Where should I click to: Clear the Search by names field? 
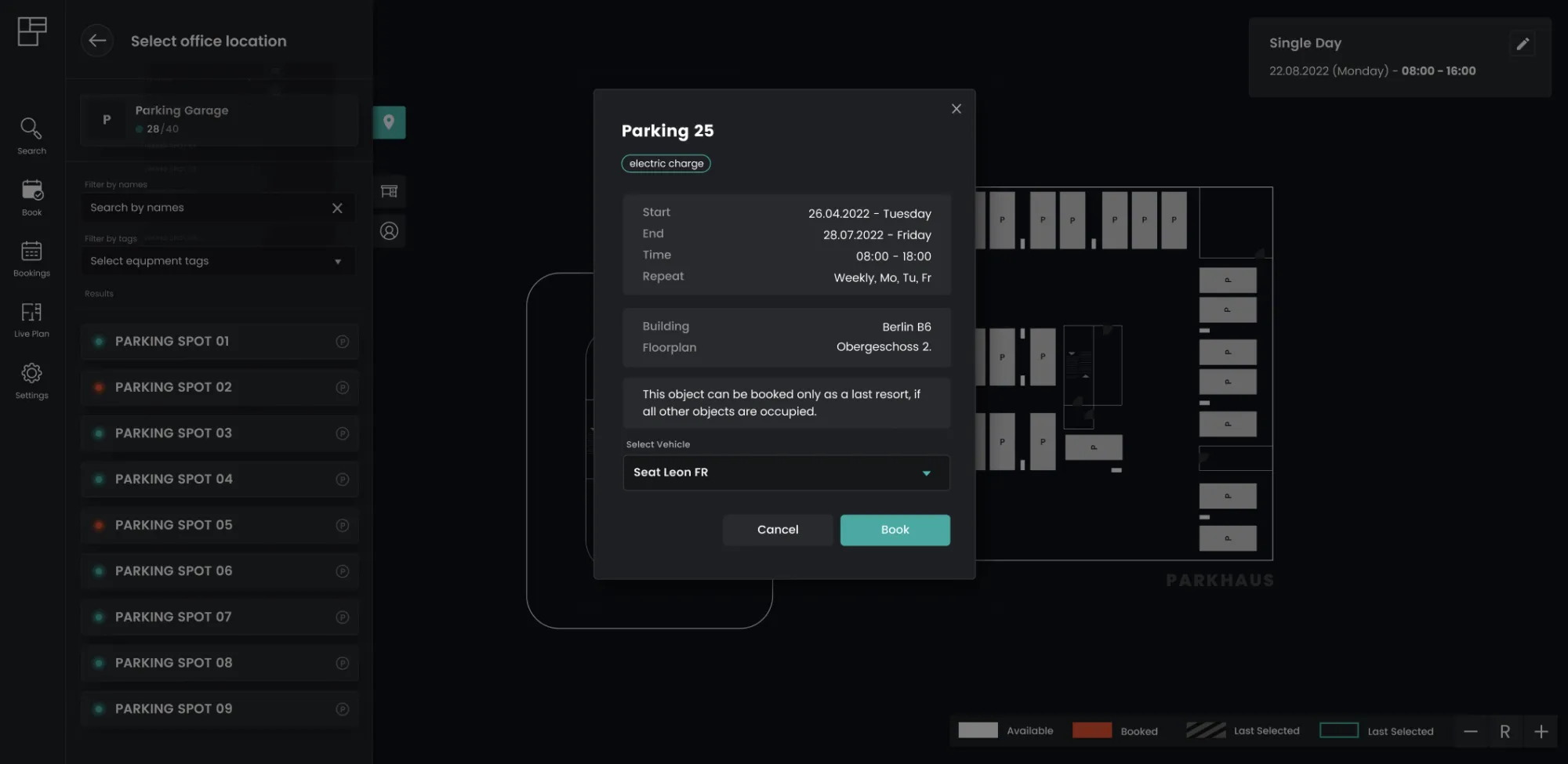click(337, 208)
